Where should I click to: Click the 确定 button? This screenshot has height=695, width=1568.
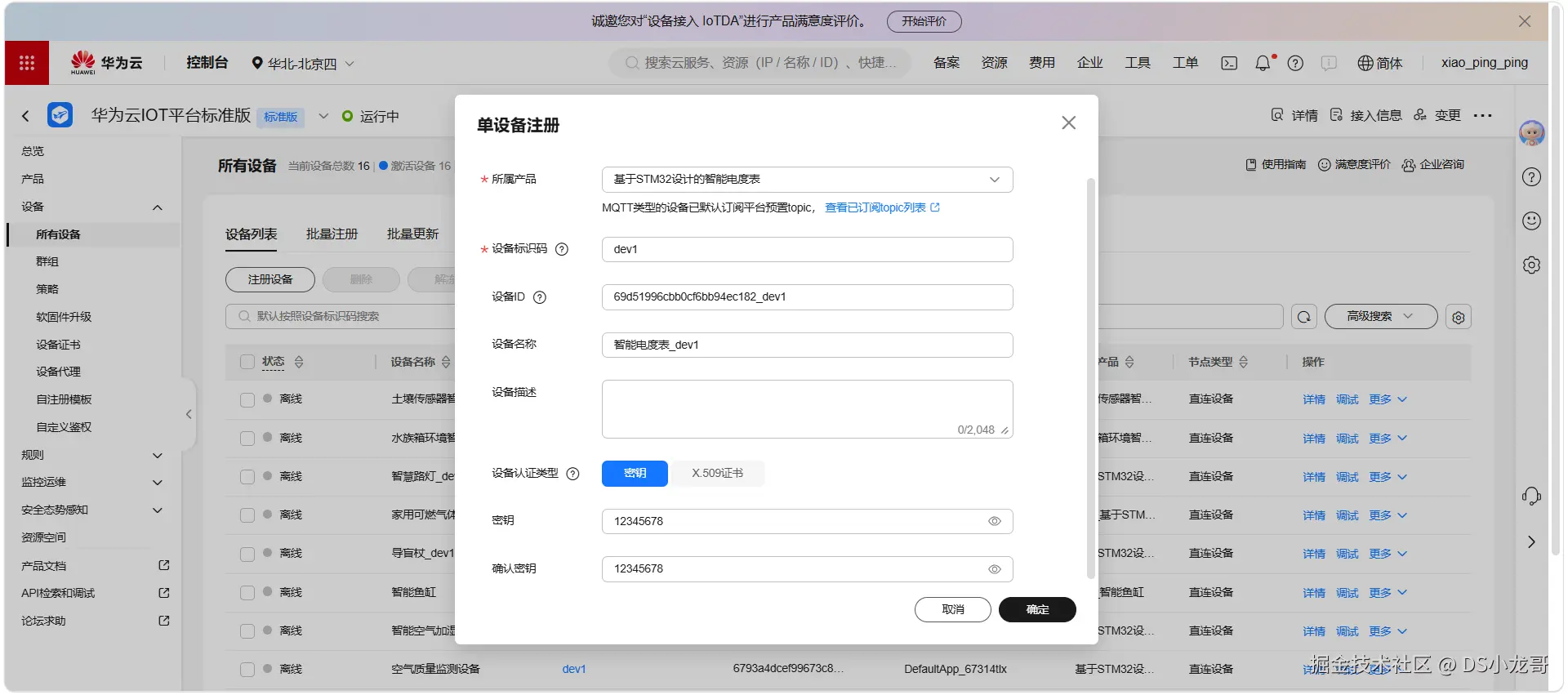click(1037, 610)
